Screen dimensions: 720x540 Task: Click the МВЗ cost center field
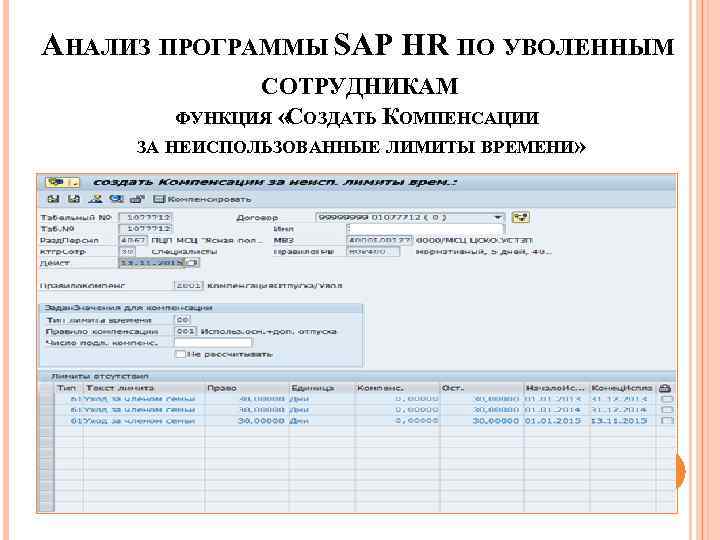(x=379, y=240)
